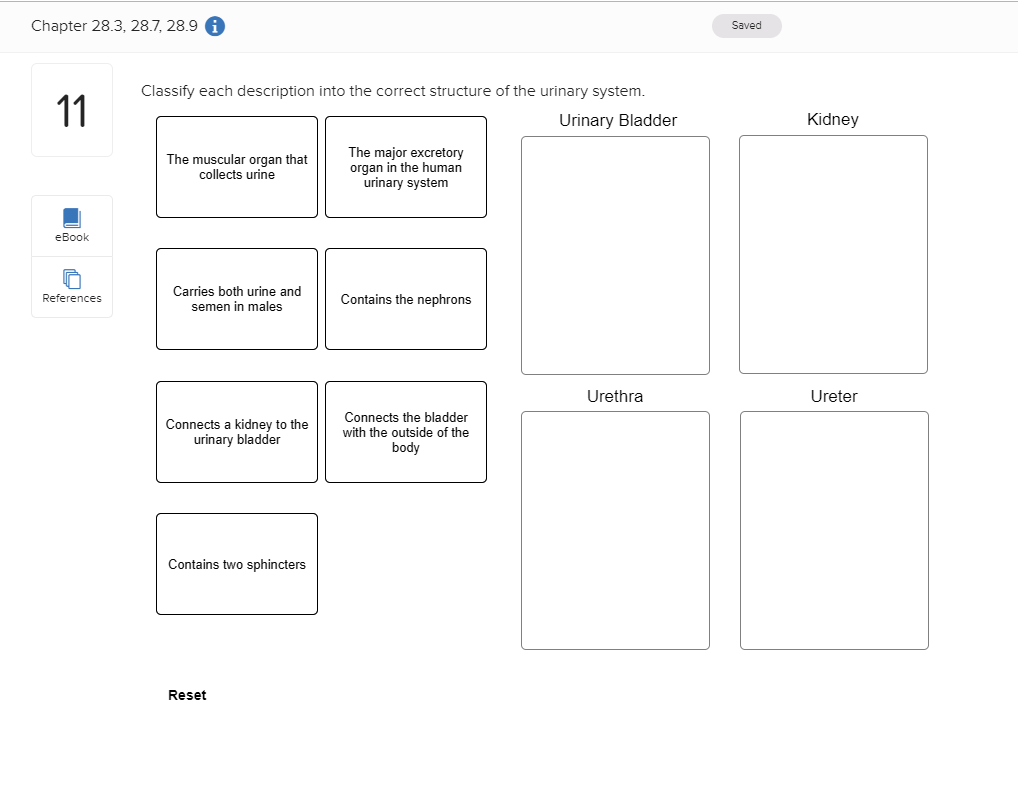Select the card describing bladder-to-outside connection
This screenshot has height=805, width=1018.
coord(405,431)
